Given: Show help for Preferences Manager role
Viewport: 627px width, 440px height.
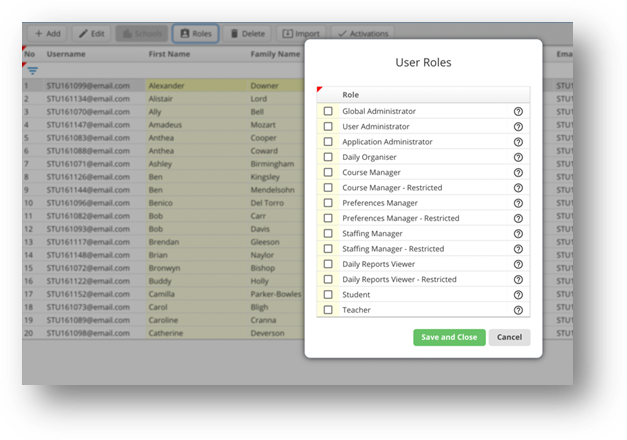Looking at the screenshot, I should click(518, 203).
